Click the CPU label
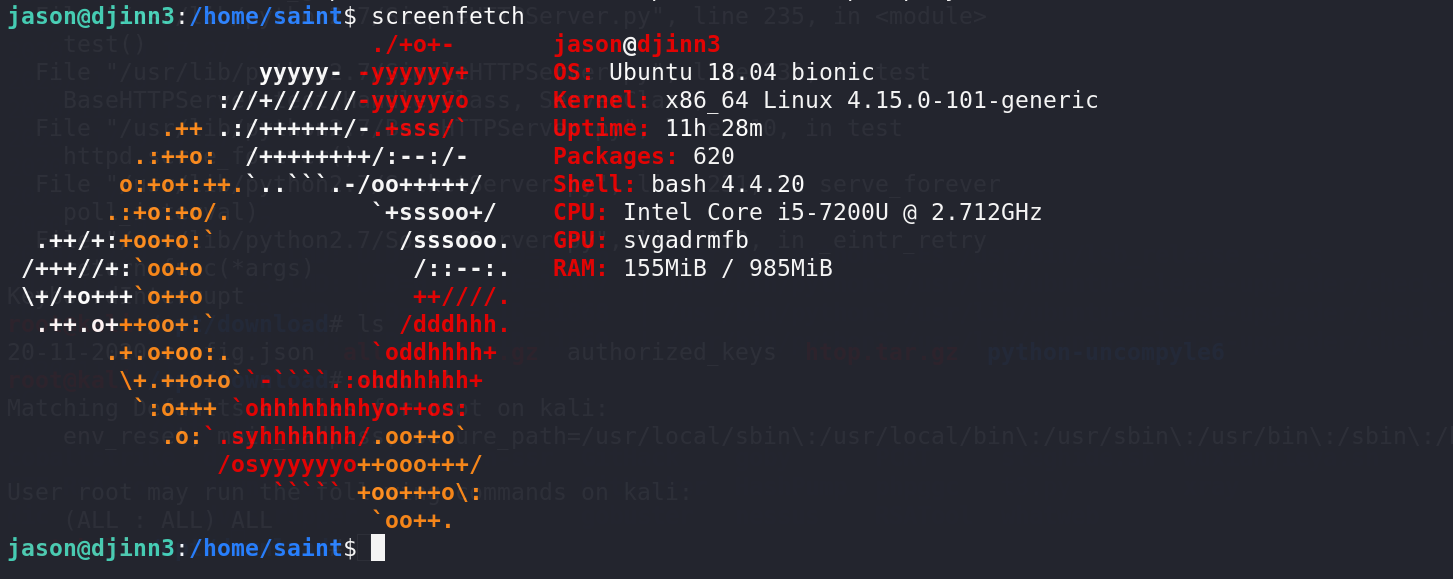This screenshot has width=1453, height=579. pos(581,212)
